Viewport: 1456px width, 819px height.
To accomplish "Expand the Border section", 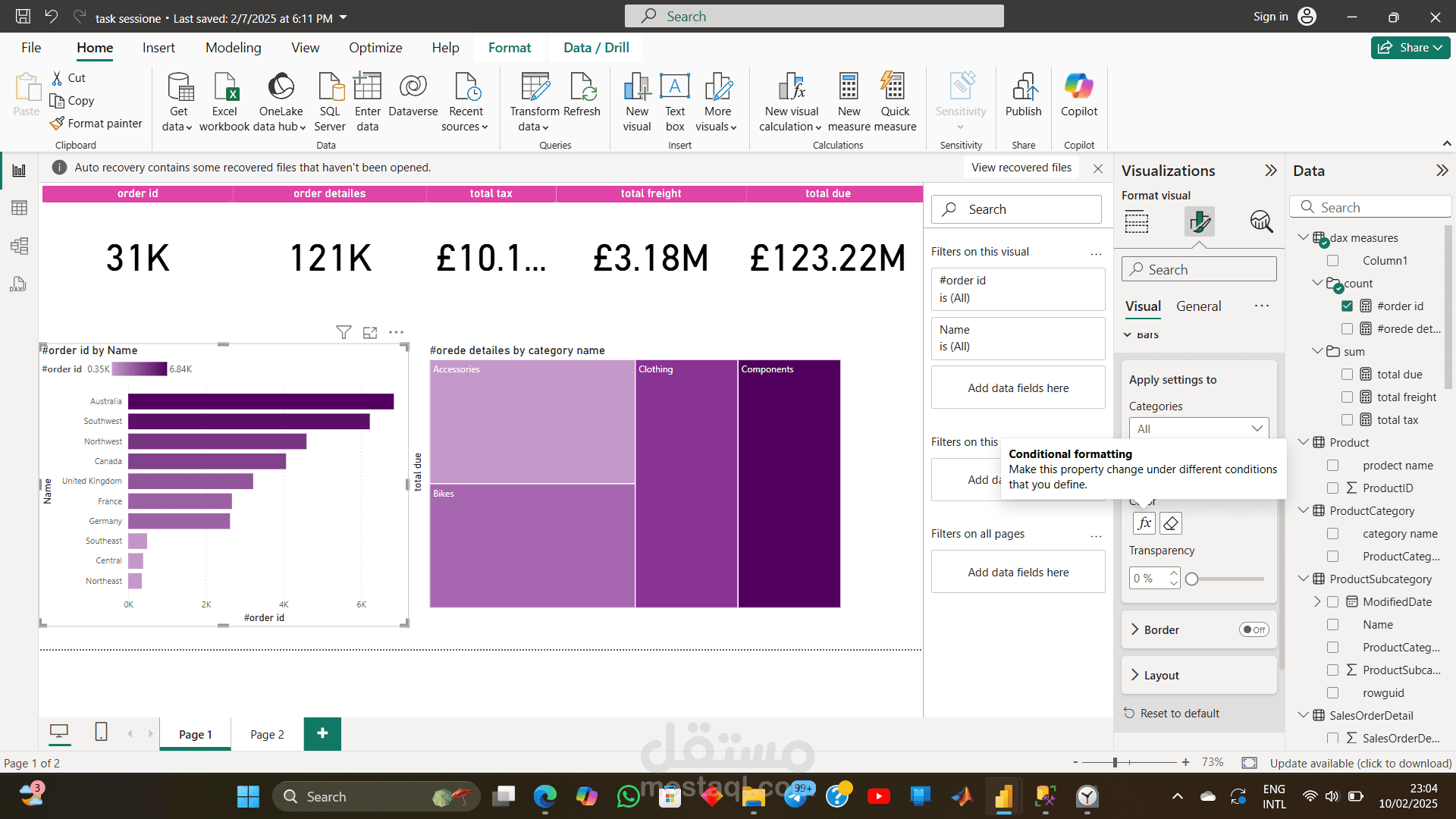I will 1135,629.
